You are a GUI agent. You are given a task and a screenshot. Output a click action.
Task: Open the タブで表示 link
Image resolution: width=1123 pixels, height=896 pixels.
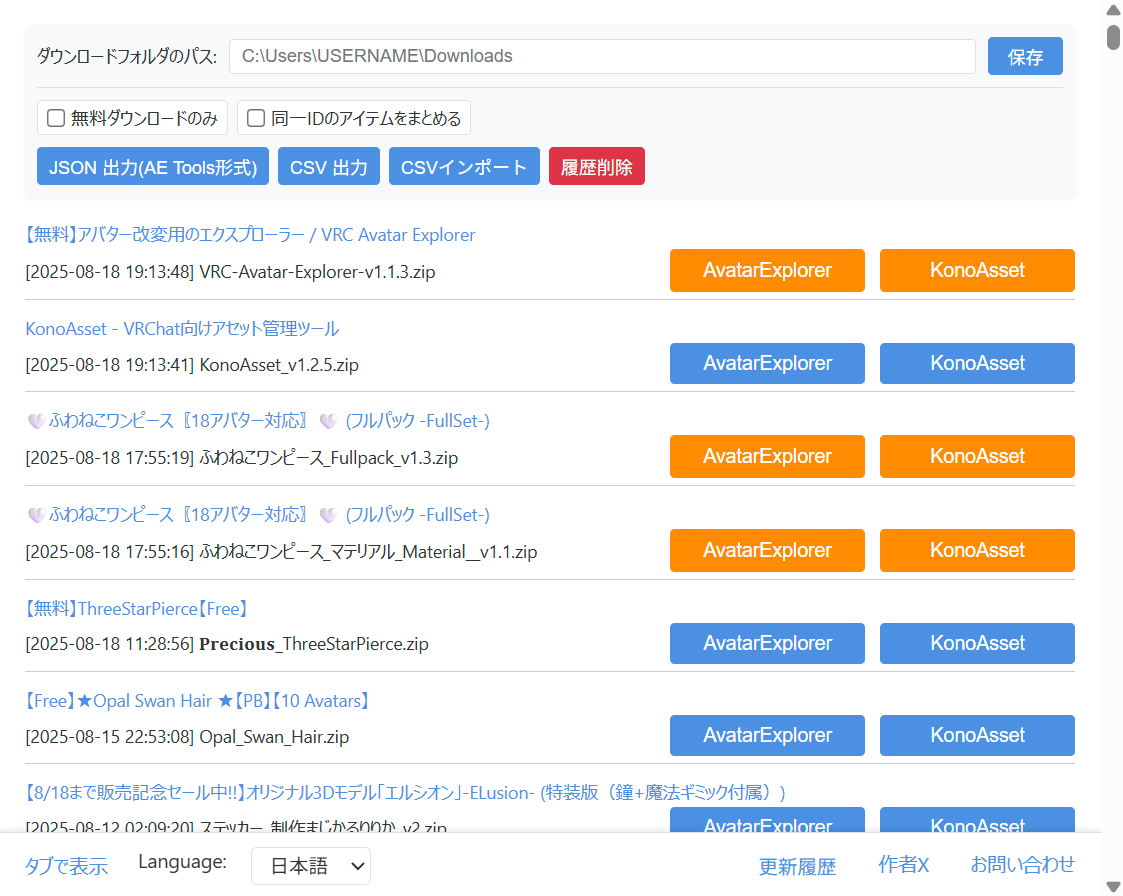pyautogui.click(x=66, y=866)
